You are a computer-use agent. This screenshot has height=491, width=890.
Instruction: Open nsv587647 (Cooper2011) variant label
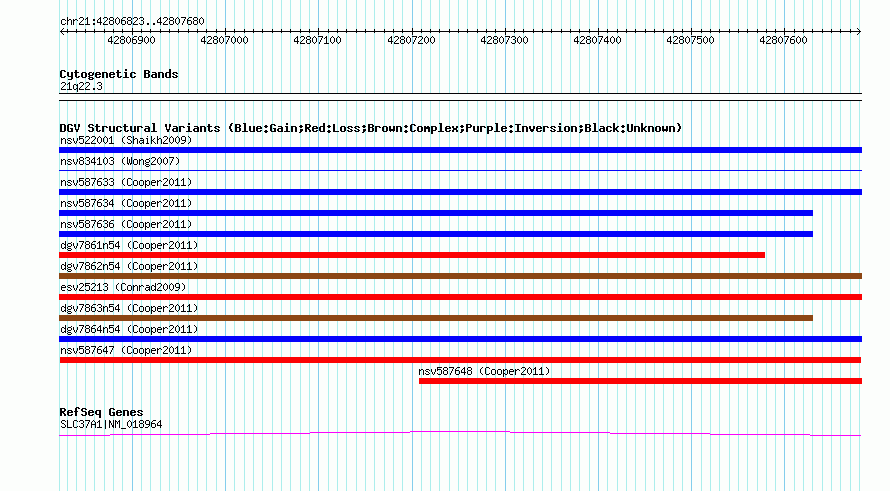[126, 350]
